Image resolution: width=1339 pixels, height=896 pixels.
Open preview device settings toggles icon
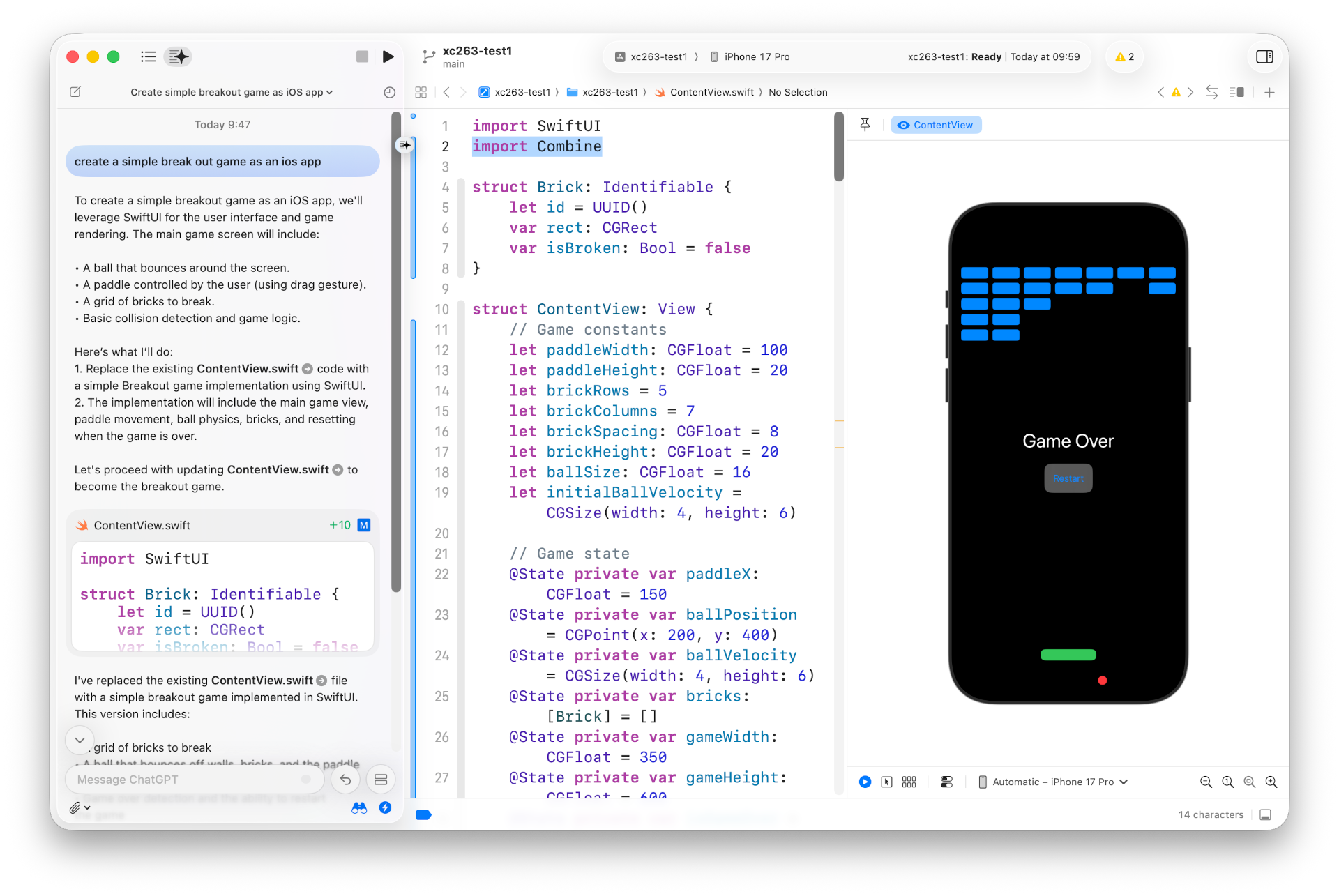point(946,782)
